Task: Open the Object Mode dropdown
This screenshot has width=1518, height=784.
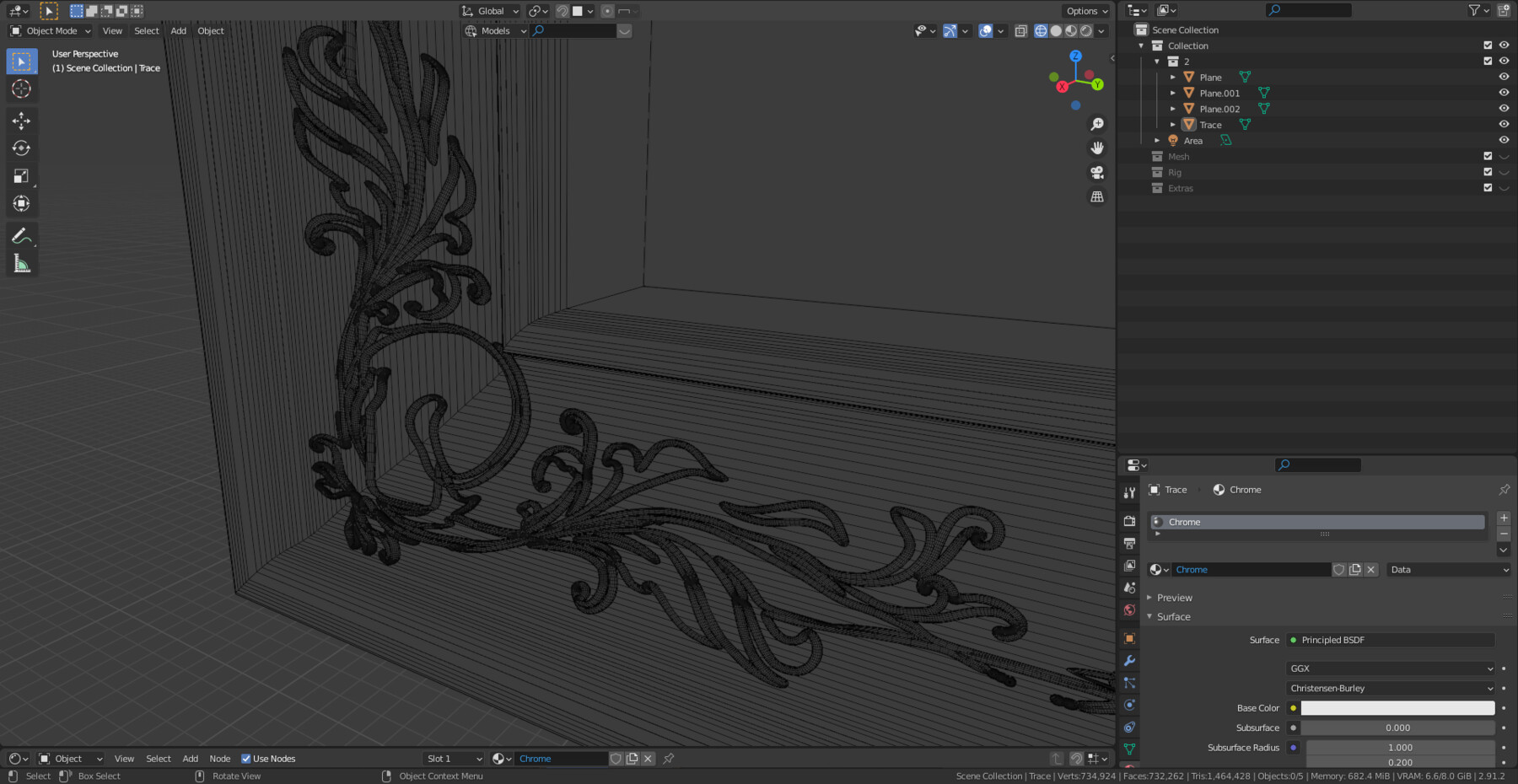Action: pos(51,31)
